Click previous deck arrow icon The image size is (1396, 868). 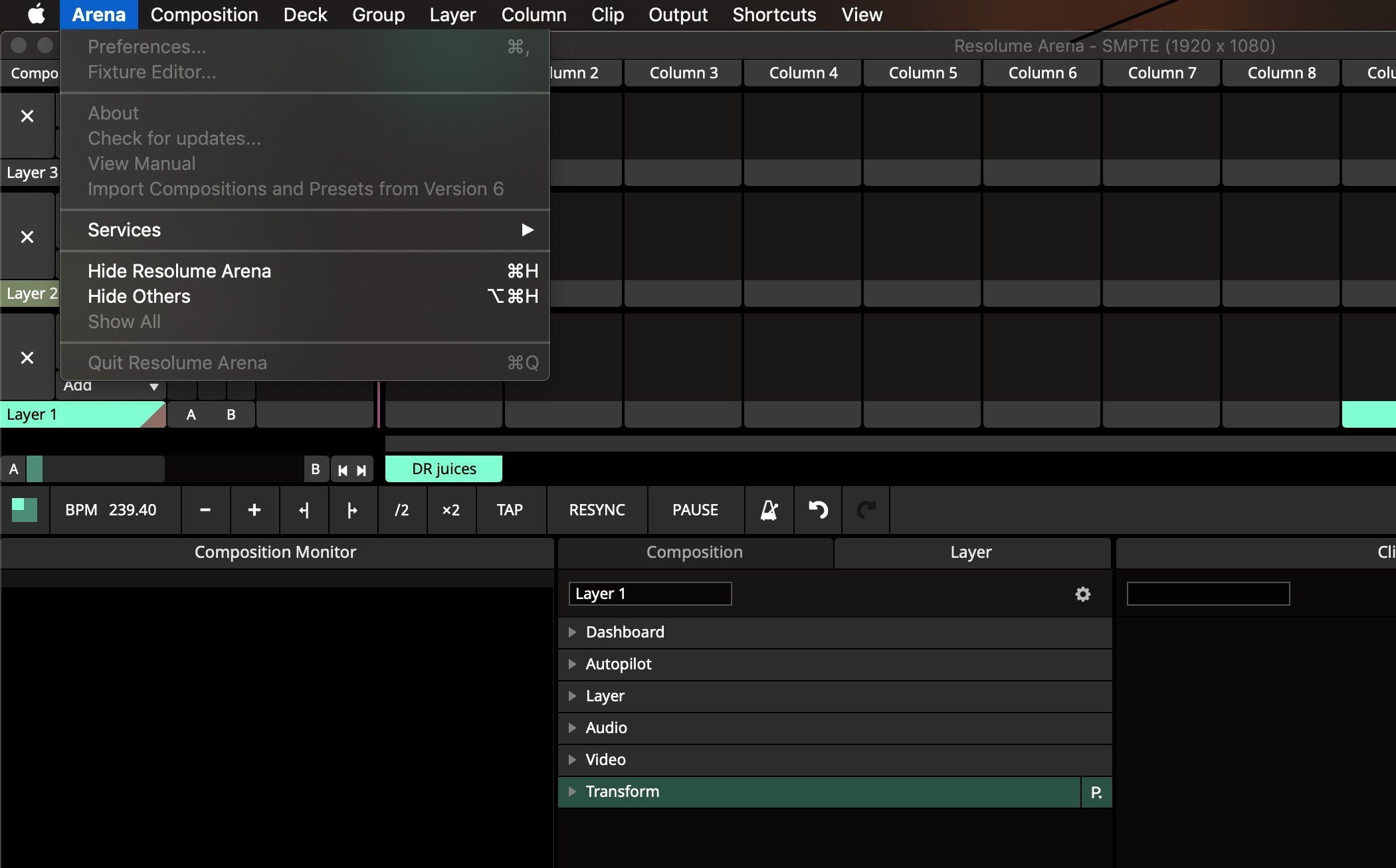(343, 470)
